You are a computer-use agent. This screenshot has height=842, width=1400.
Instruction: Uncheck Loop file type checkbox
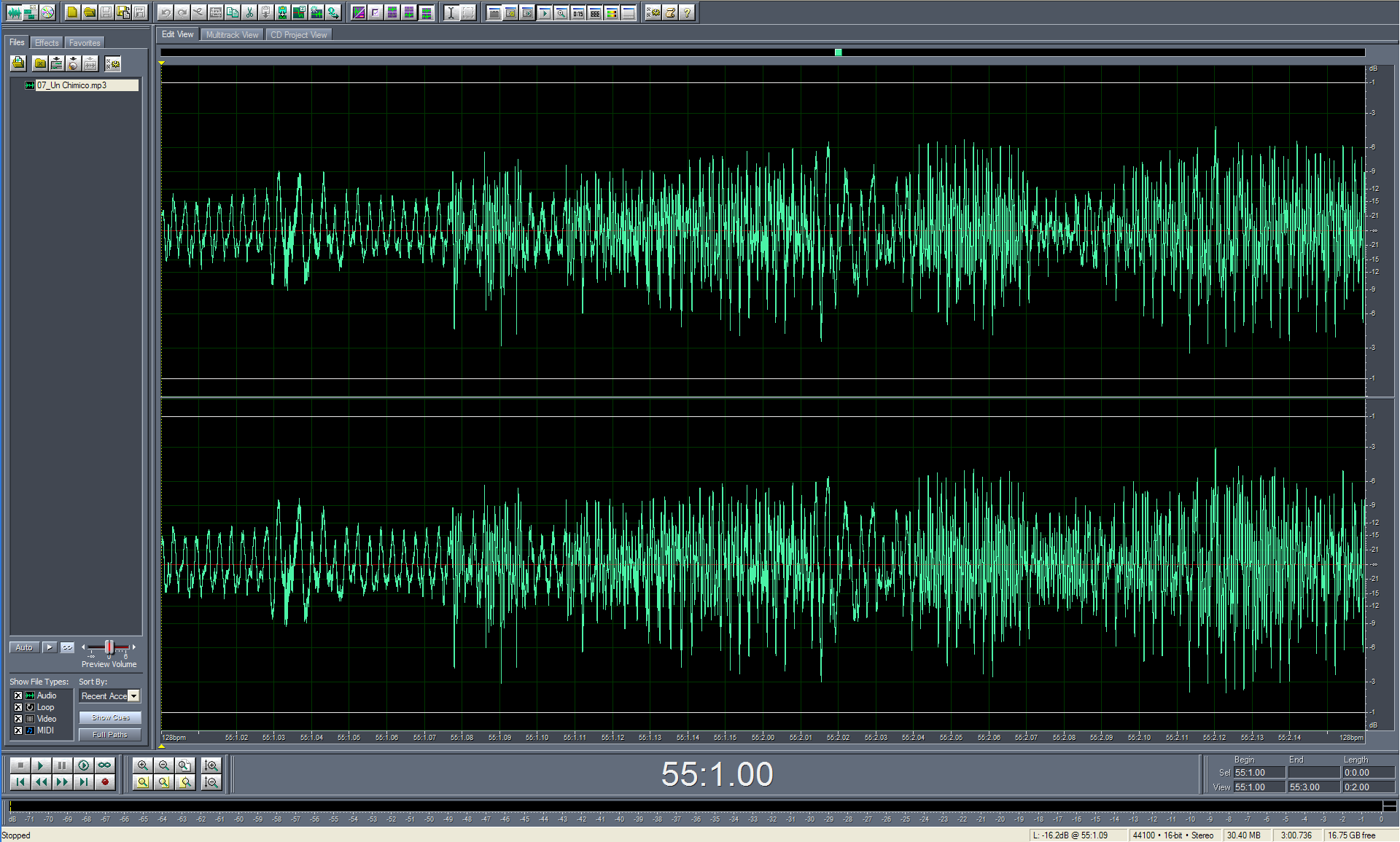tap(18, 707)
